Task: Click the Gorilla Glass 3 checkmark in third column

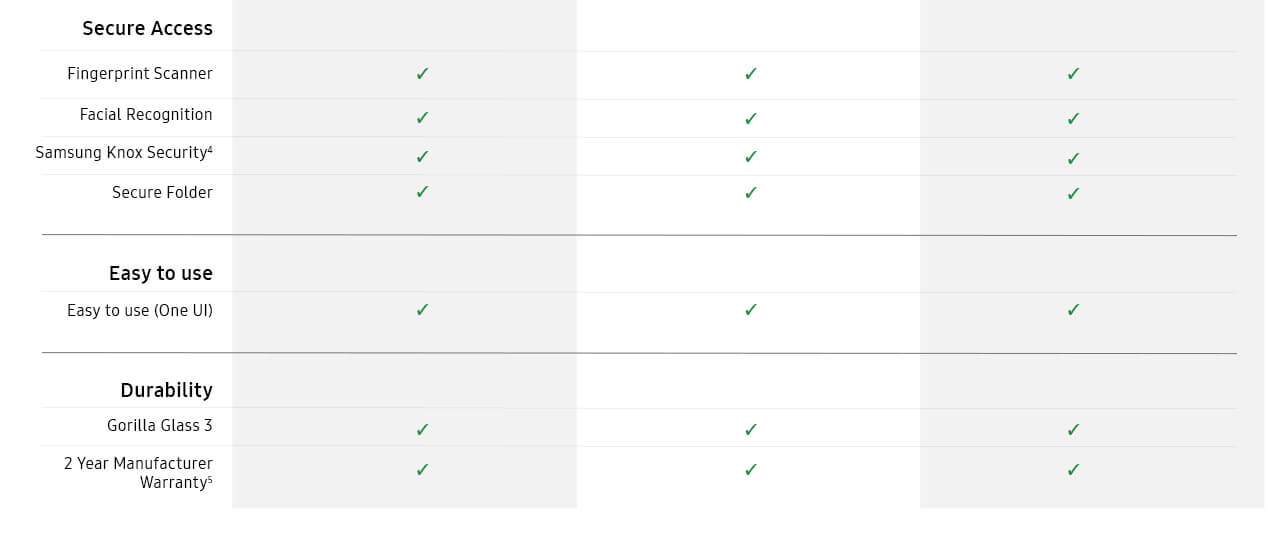Action: 1073,429
